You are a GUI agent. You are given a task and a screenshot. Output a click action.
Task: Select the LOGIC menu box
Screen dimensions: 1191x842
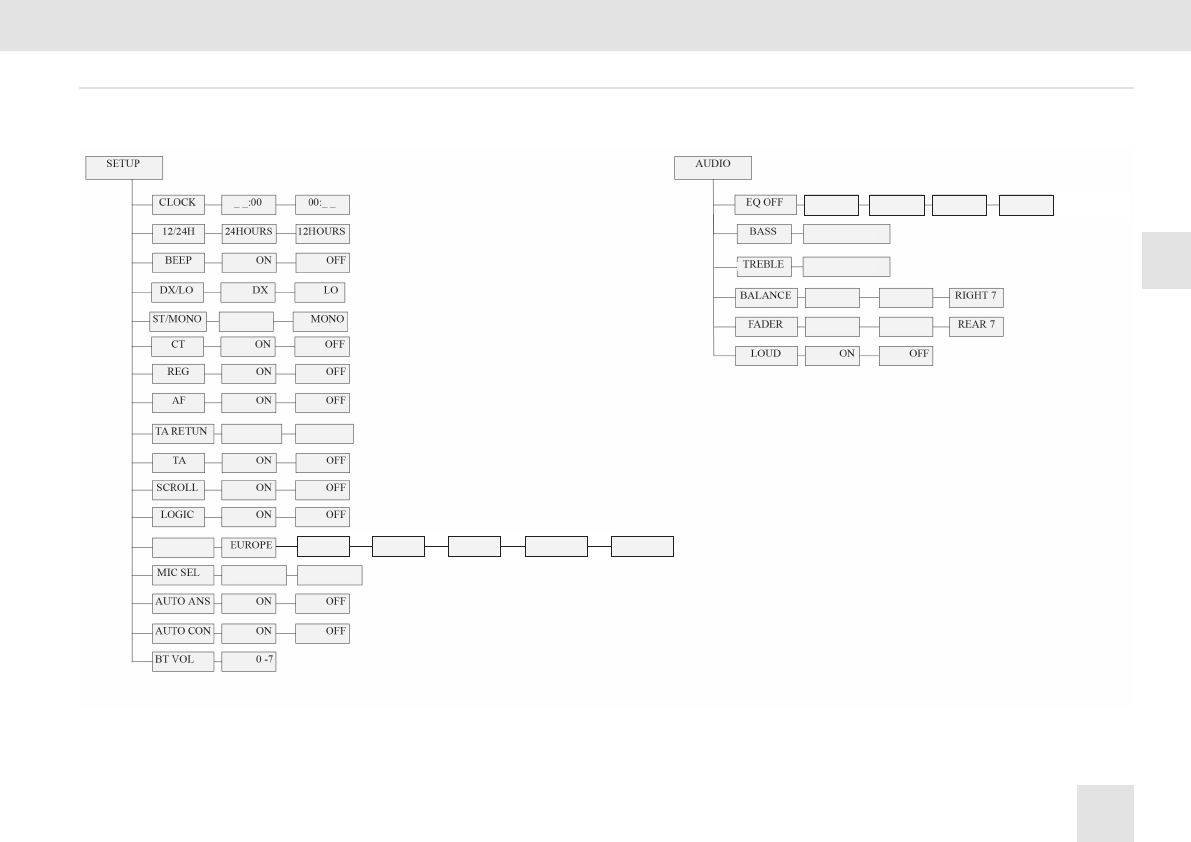[x=178, y=517]
